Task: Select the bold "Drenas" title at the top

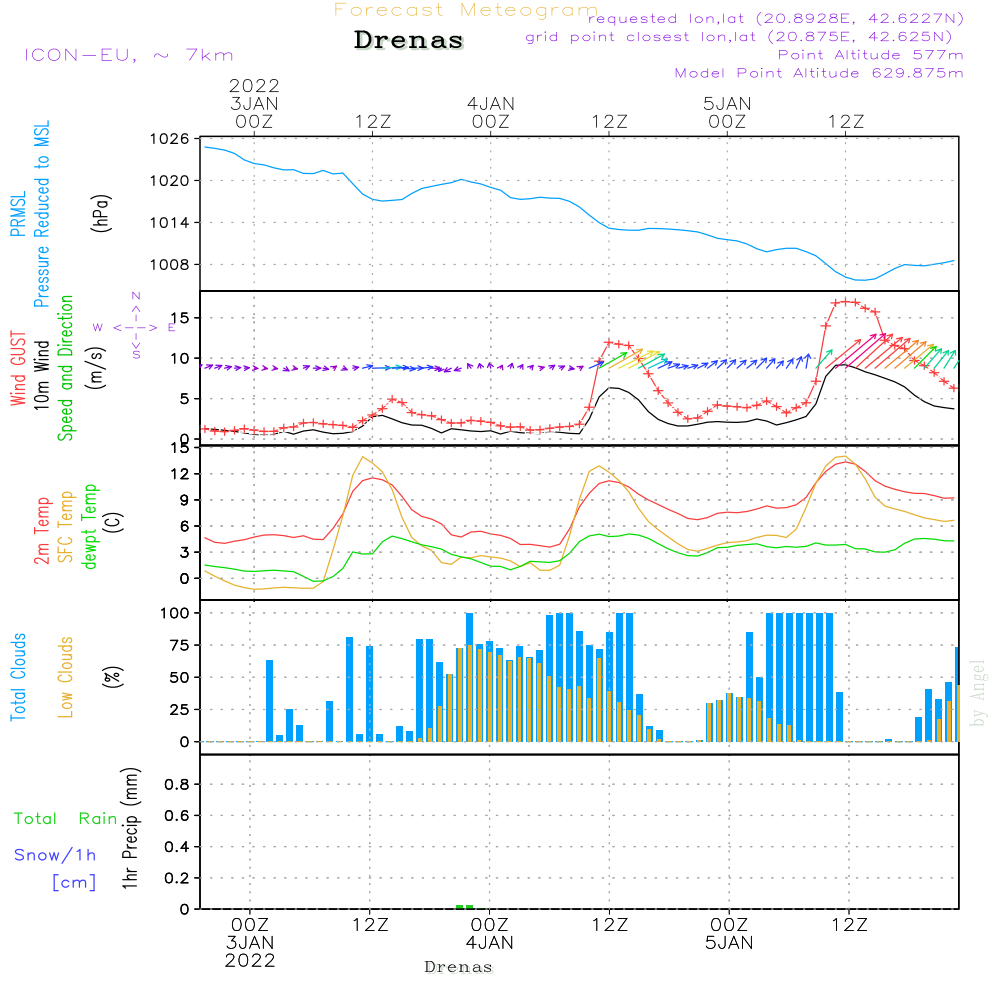Action: click(x=409, y=40)
